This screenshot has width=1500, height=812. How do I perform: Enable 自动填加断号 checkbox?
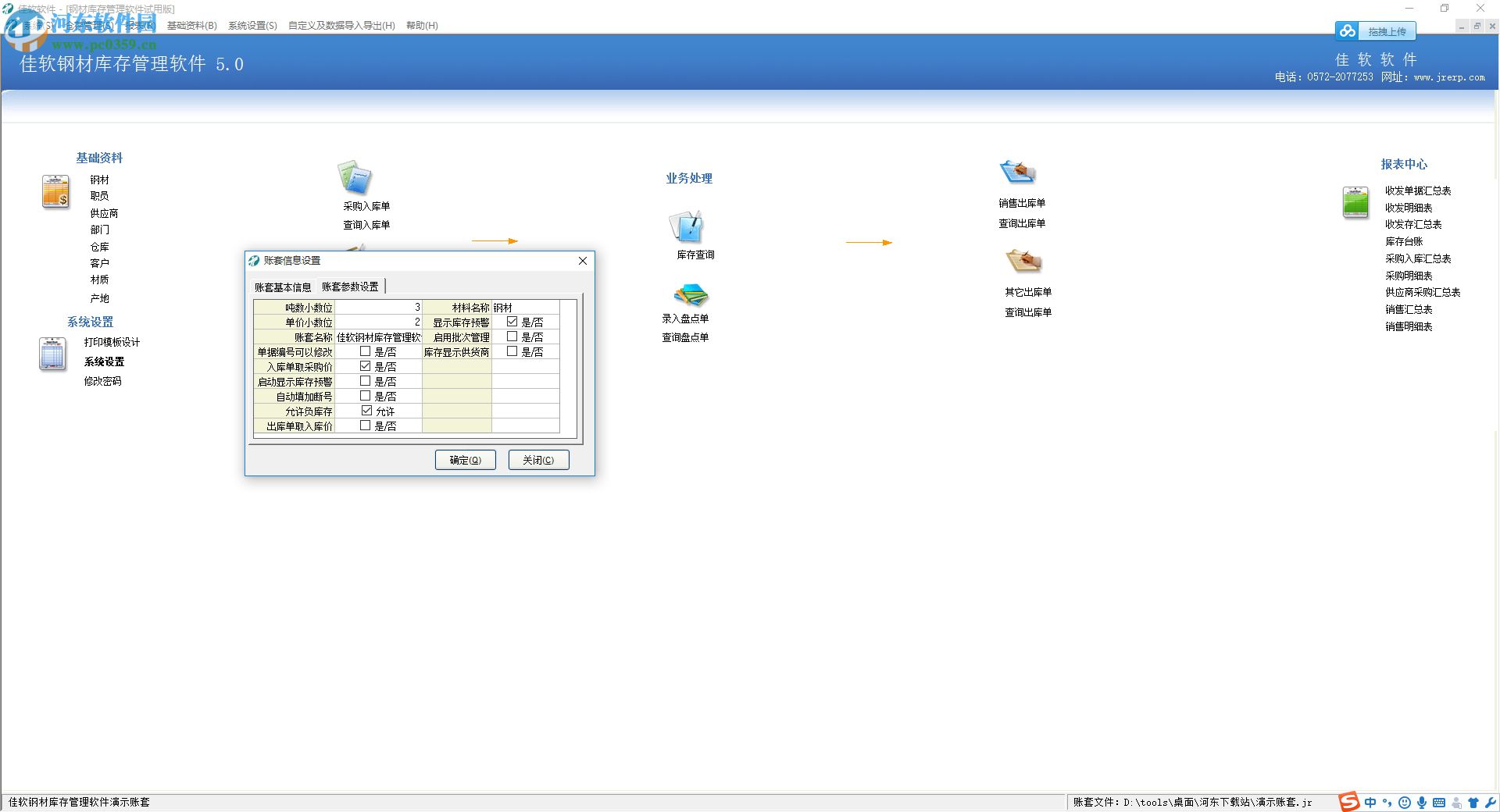coord(365,396)
